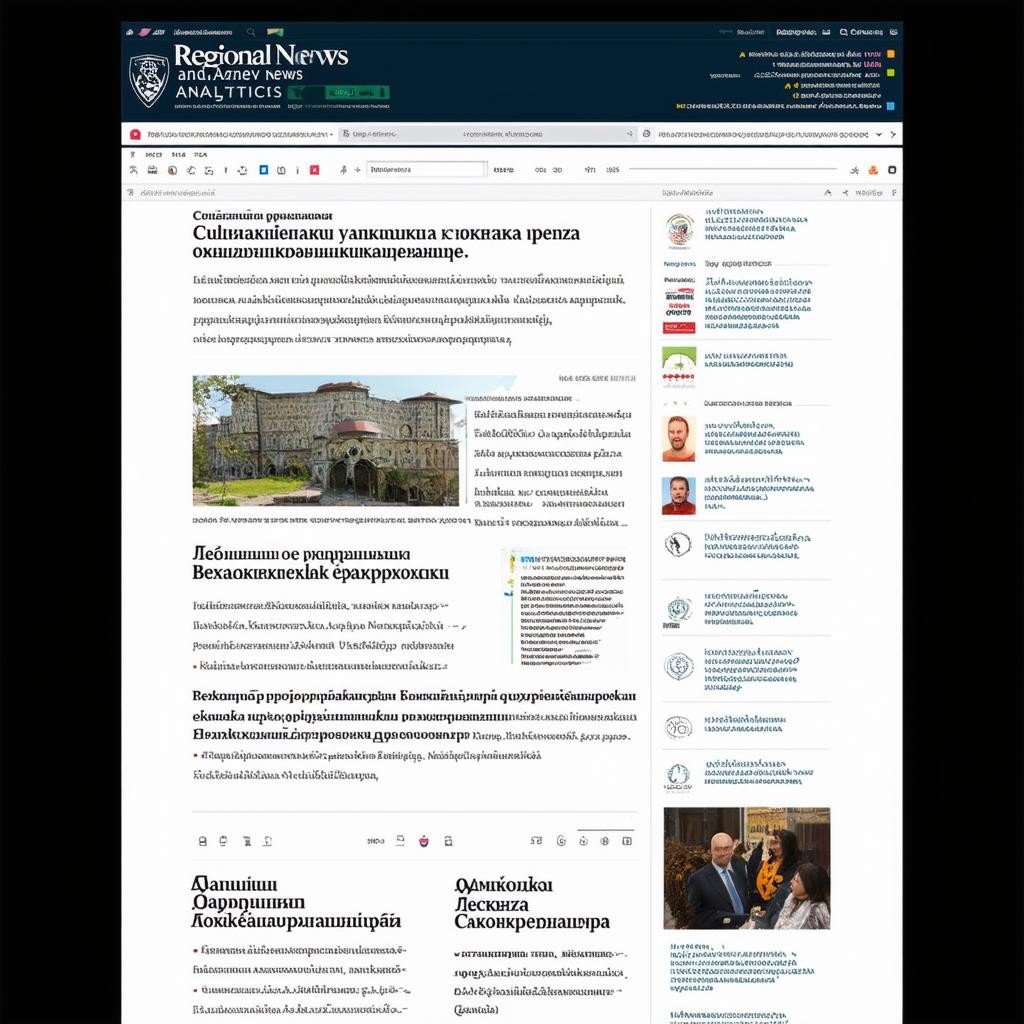Toggle the orange square indicator in header

tap(891, 55)
